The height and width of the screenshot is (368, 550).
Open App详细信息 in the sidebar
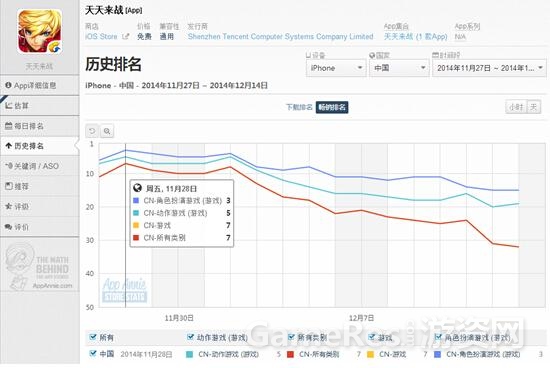40,85
